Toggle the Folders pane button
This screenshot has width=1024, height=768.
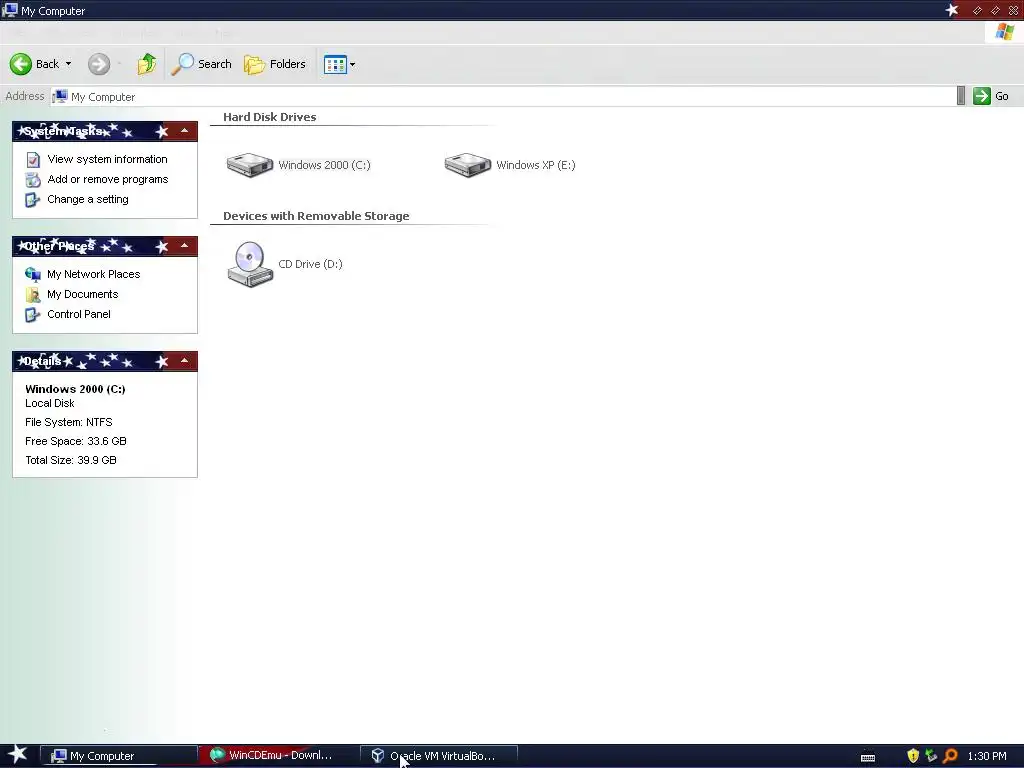pos(274,64)
